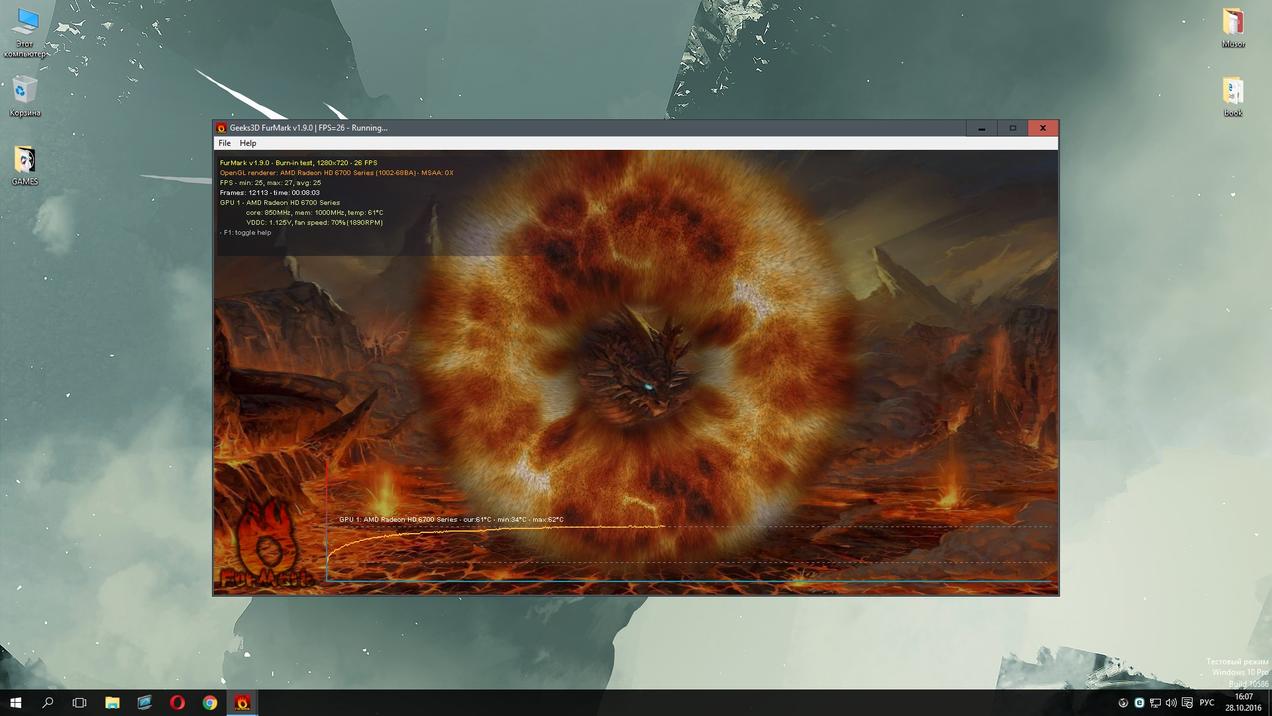Launch File Explorer from the taskbar

tap(112, 703)
